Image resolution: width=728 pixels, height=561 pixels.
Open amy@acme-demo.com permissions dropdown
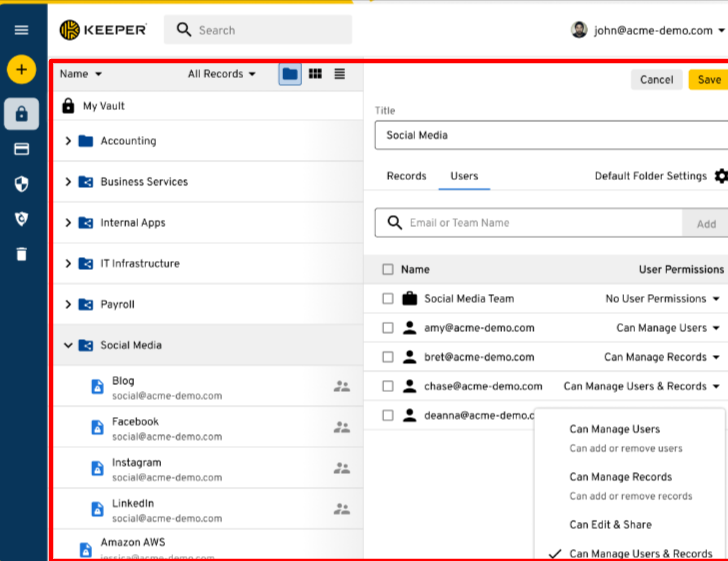(x=668, y=328)
